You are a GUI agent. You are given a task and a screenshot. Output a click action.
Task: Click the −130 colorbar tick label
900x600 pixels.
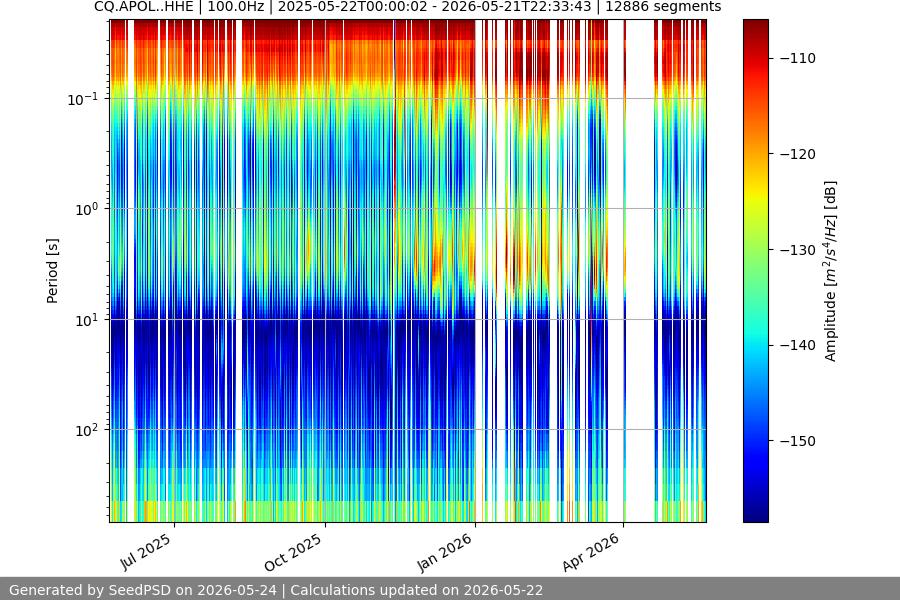coord(798,250)
